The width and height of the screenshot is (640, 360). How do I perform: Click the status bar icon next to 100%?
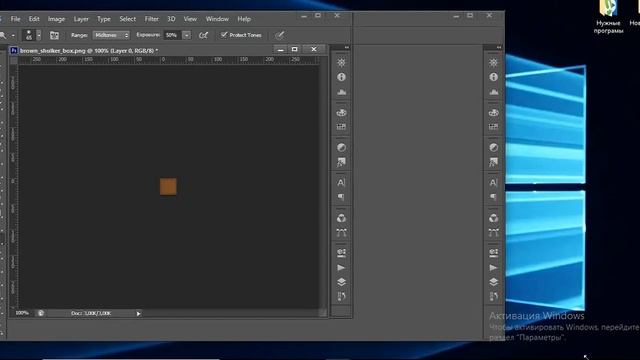click(41, 313)
